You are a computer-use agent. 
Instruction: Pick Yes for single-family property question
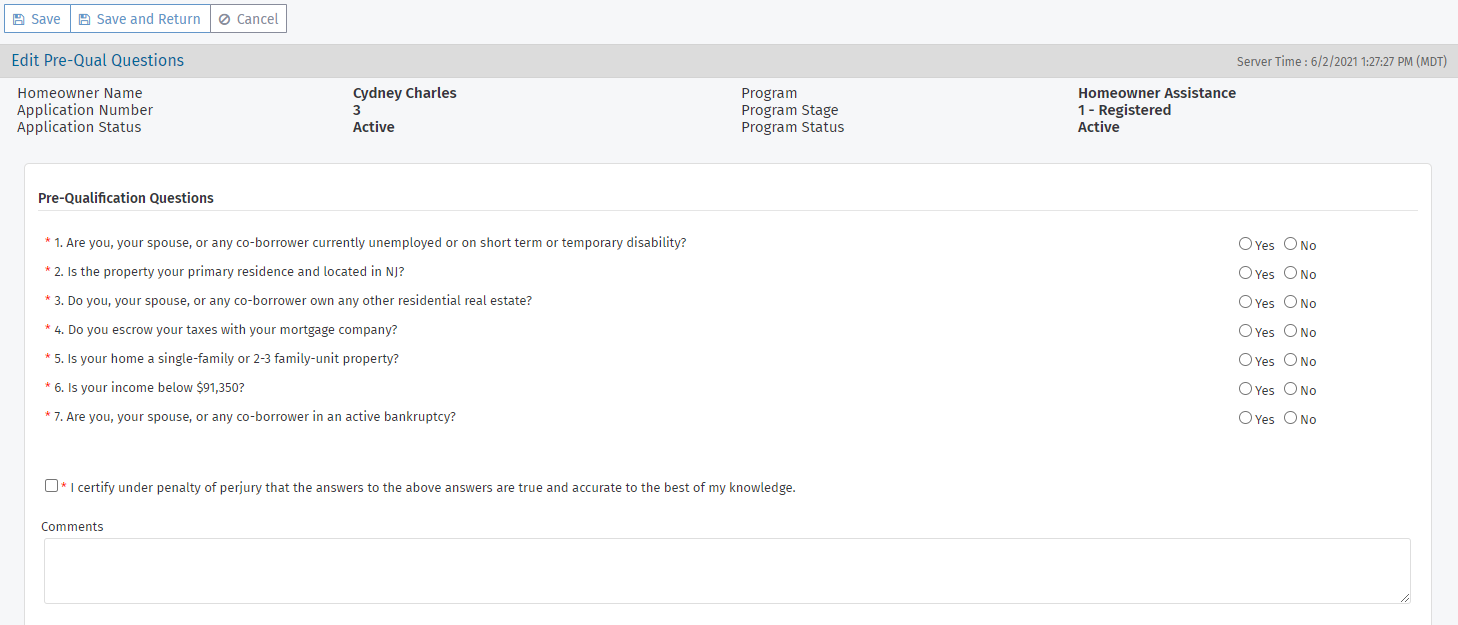(1245, 360)
